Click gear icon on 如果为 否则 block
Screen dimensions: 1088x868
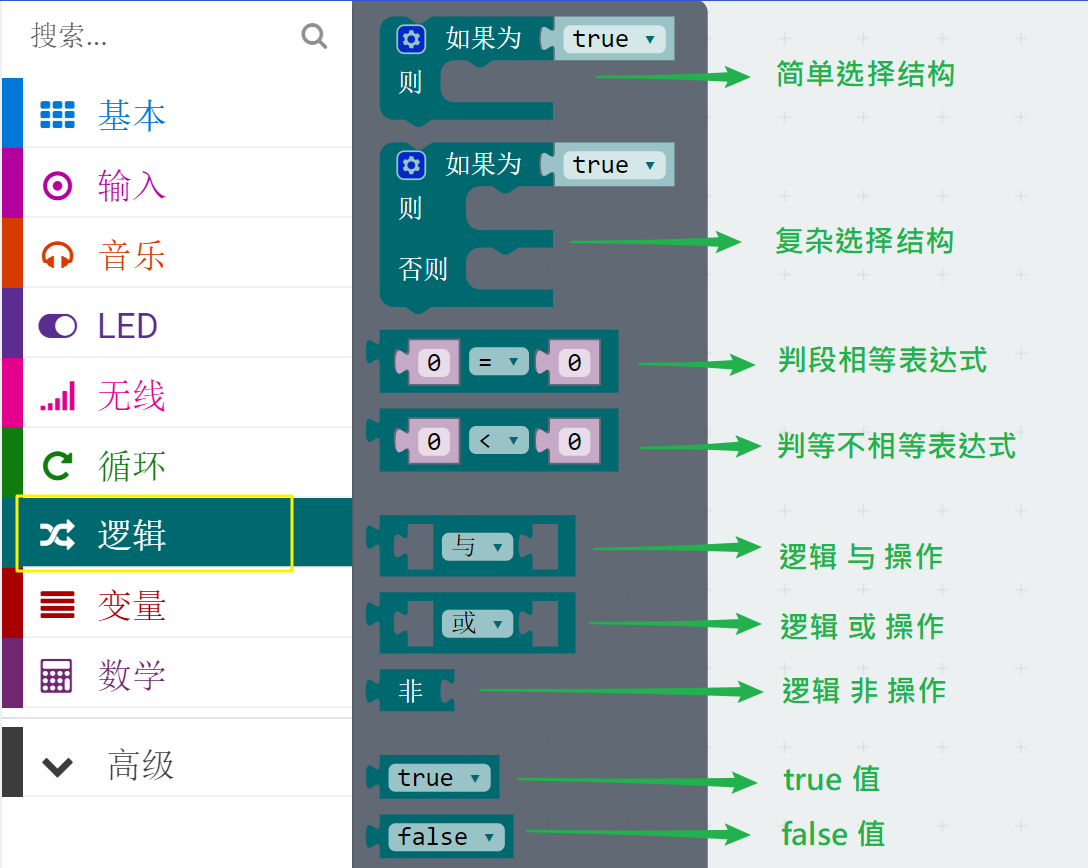[411, 165]
